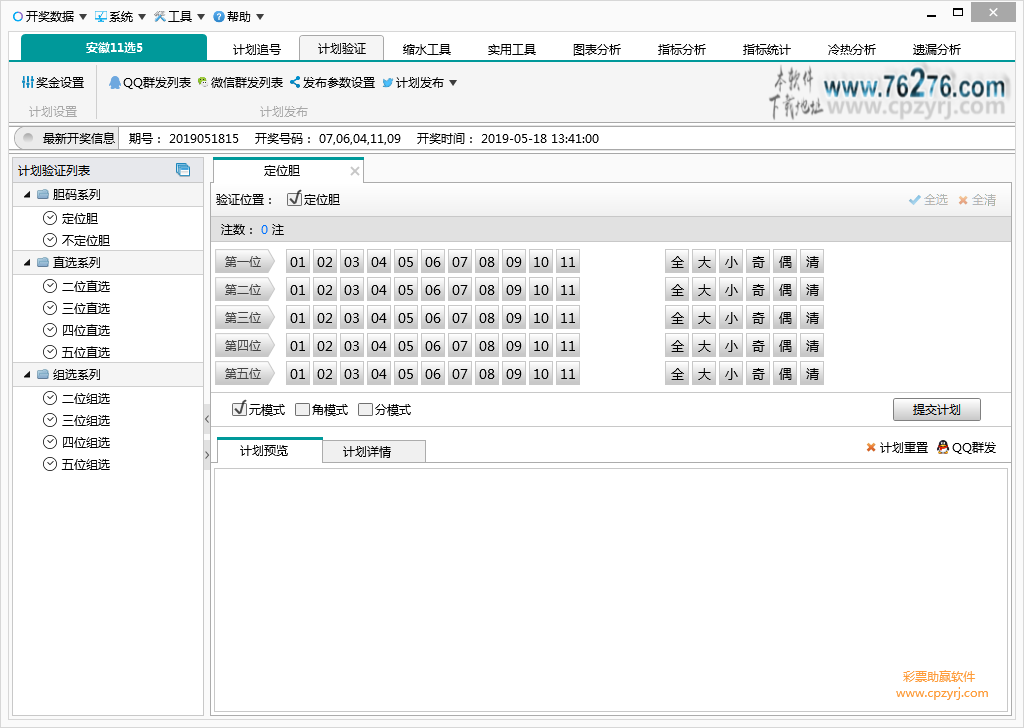Image resolution: width=1024 pixels, height=728 pixels.
Task: Open 微信群发列表 WeChat list
Action: coord(240,82)
